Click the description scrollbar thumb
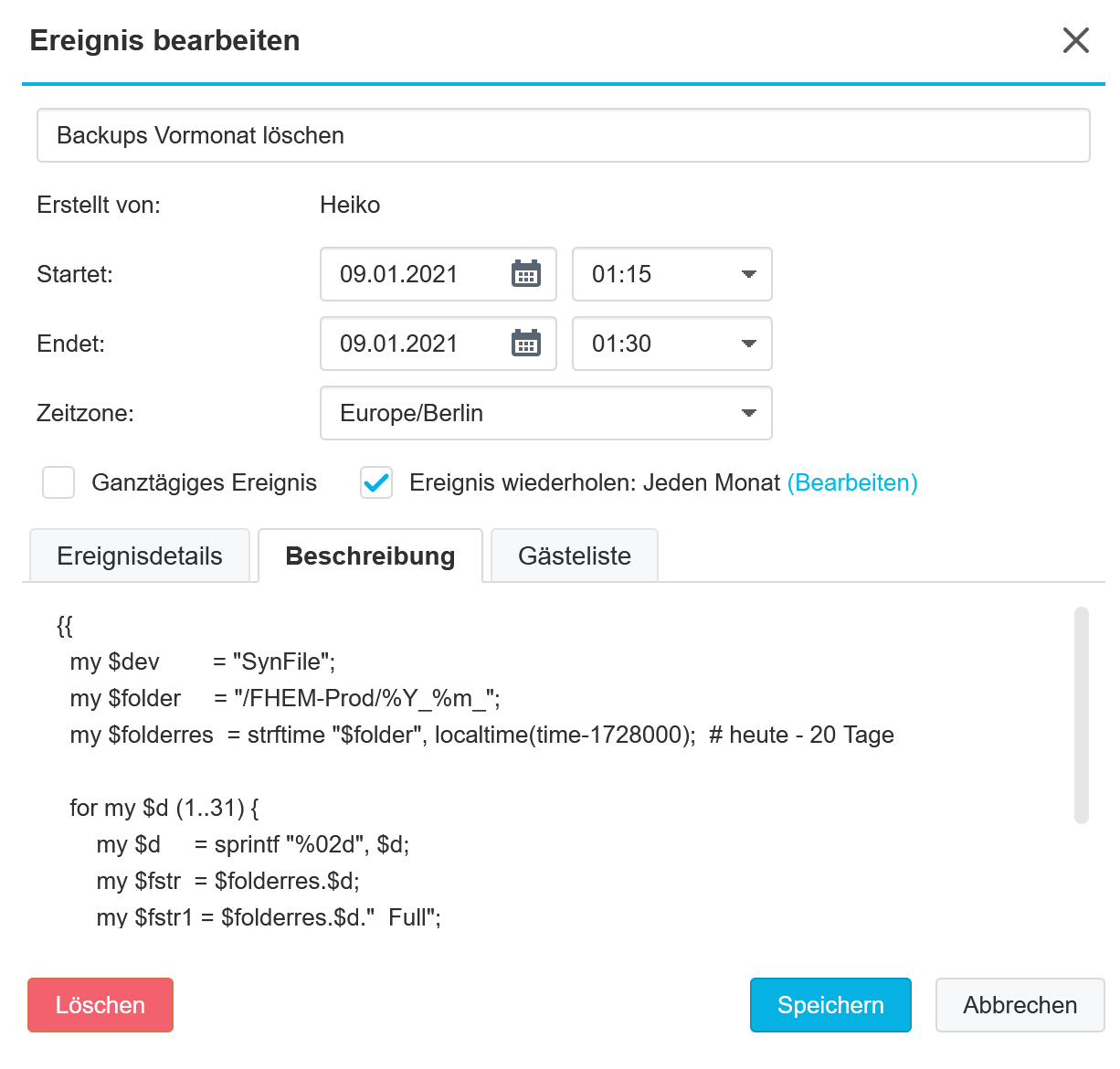The height and width of the screenshot is (1069, 1120). coord(1082,715)
